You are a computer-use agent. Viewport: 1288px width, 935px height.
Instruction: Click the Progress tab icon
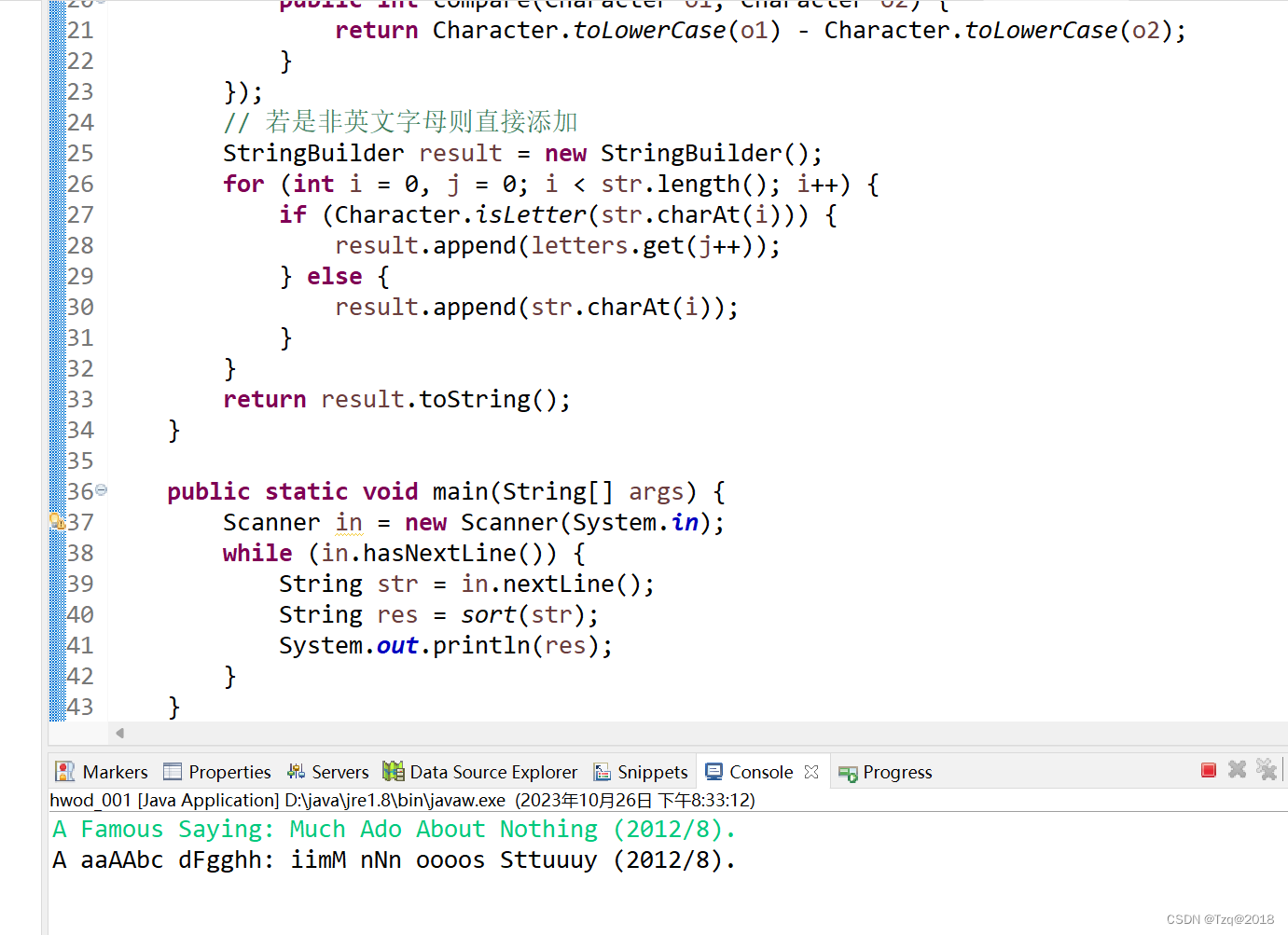(x=848, y=773)
